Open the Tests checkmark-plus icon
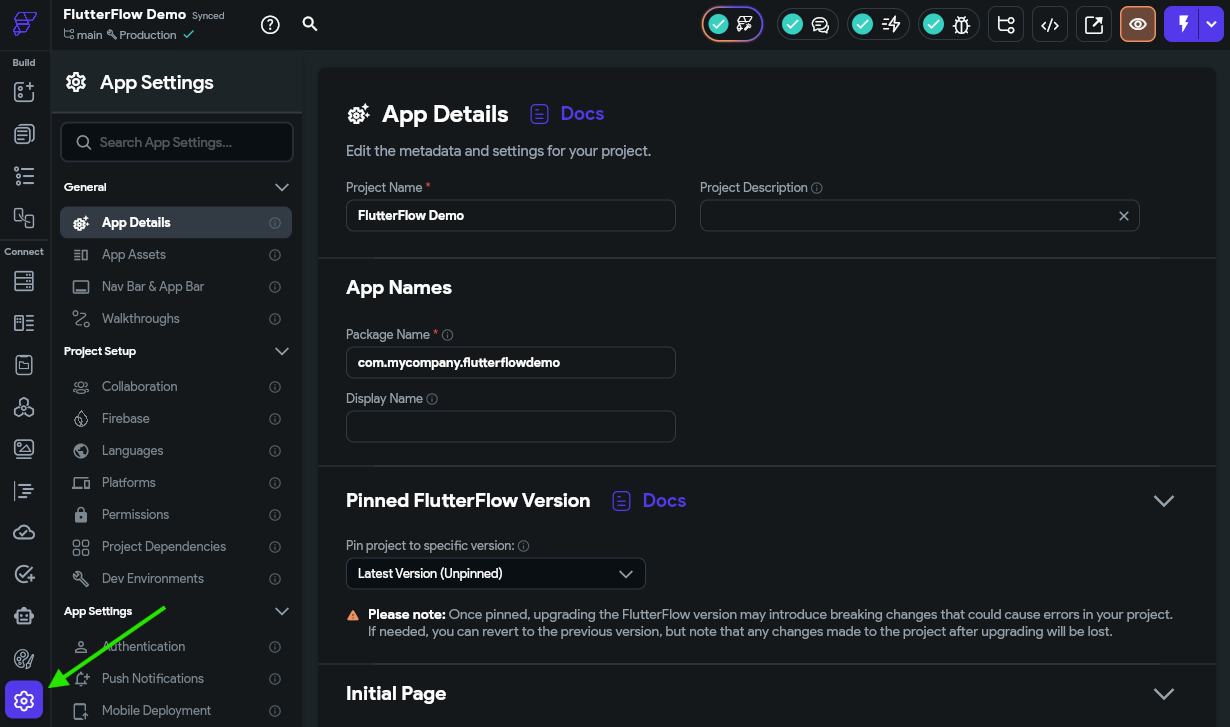Screen dimensions: 1230x727 [24, 574]
